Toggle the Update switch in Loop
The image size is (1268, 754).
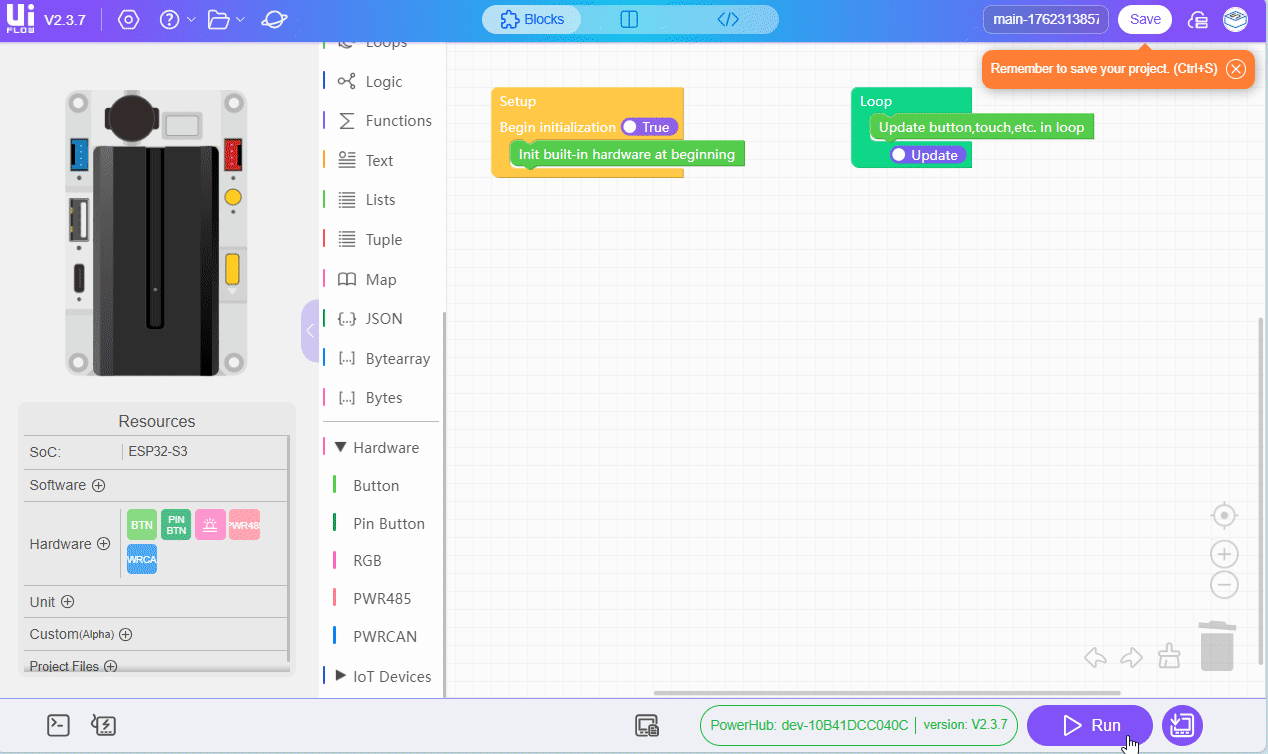pyautogui.click(x=926, y=155)
